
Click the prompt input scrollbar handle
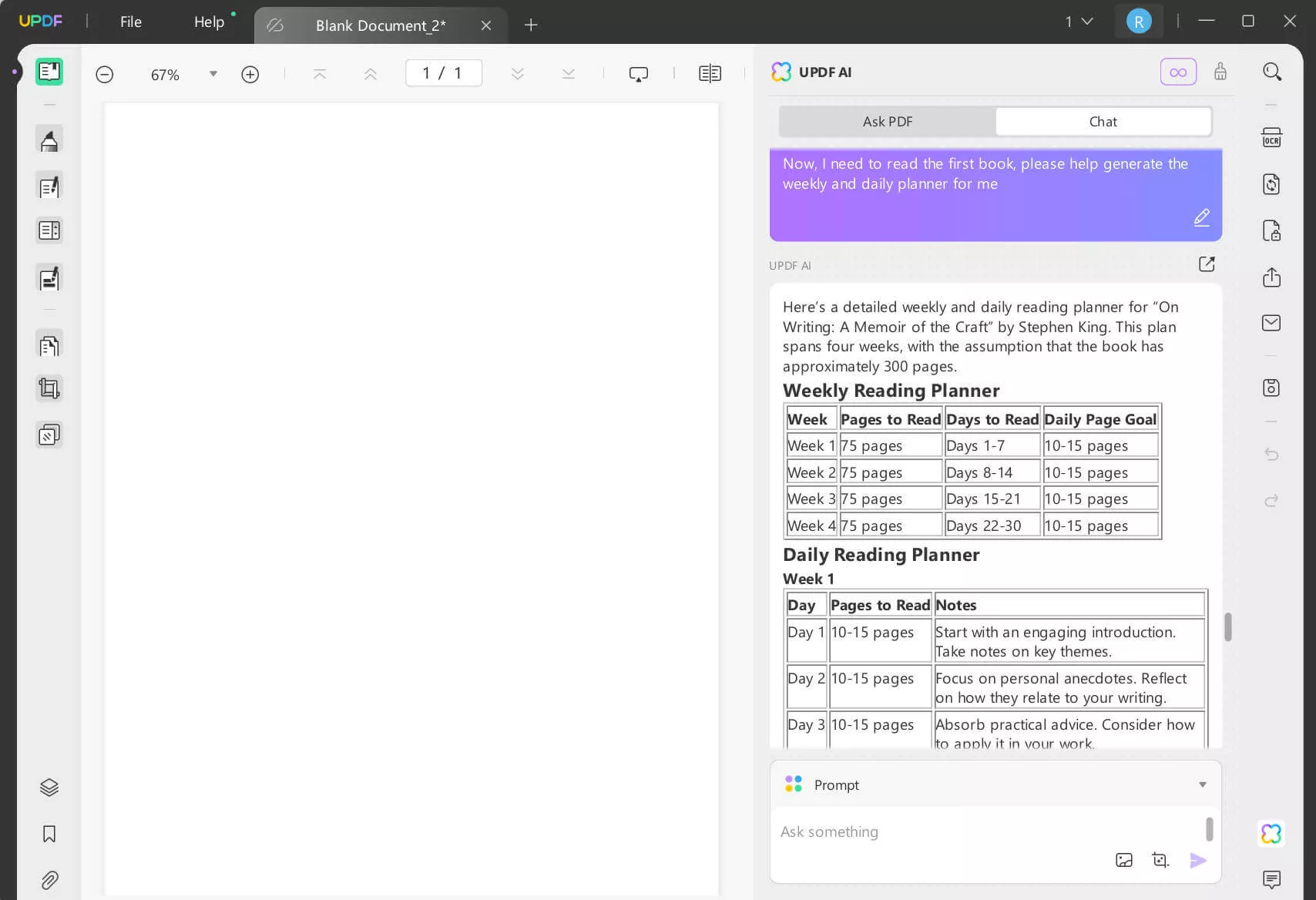[x=1210, y=830]
